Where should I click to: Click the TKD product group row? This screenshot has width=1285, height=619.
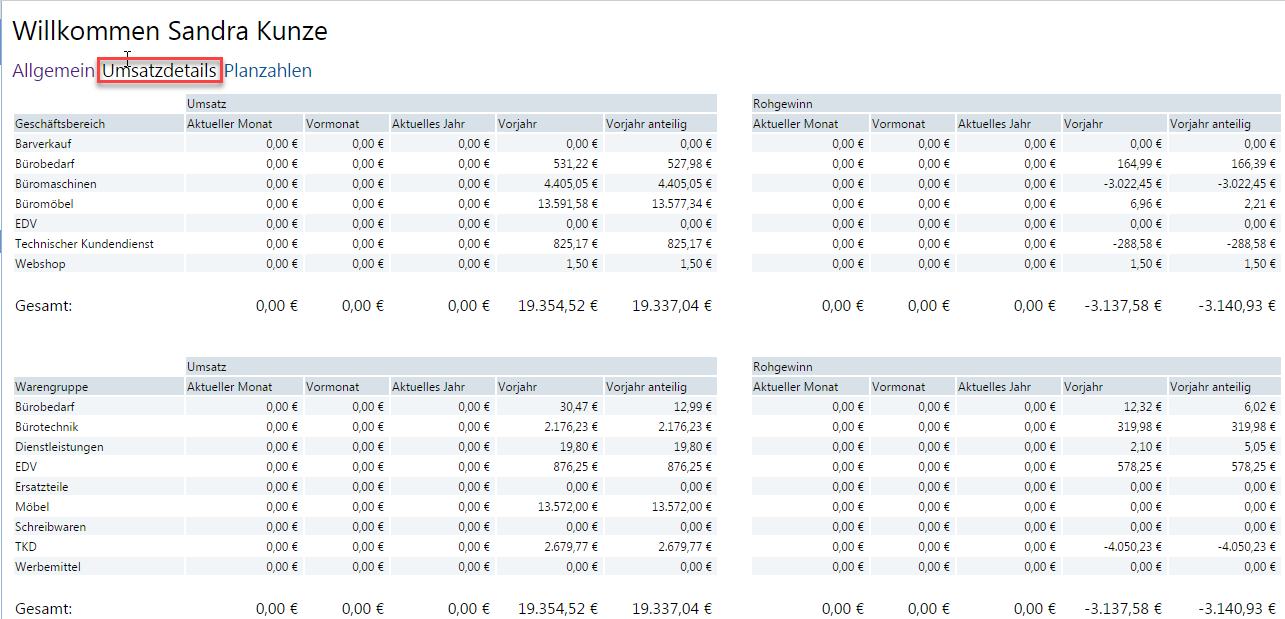click(26, 547)
